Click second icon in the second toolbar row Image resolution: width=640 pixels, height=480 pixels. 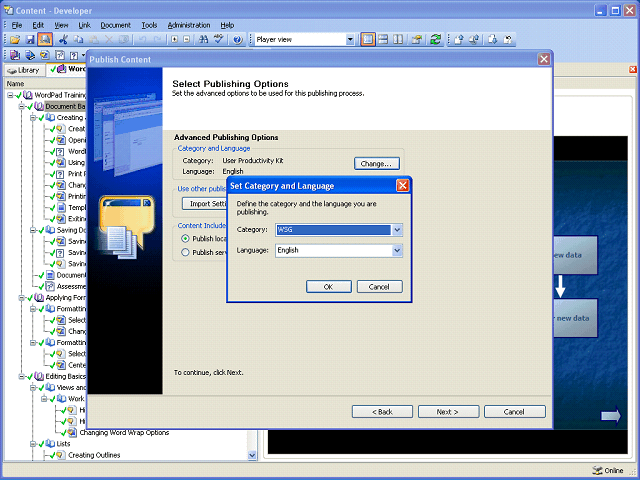point(30,55)
